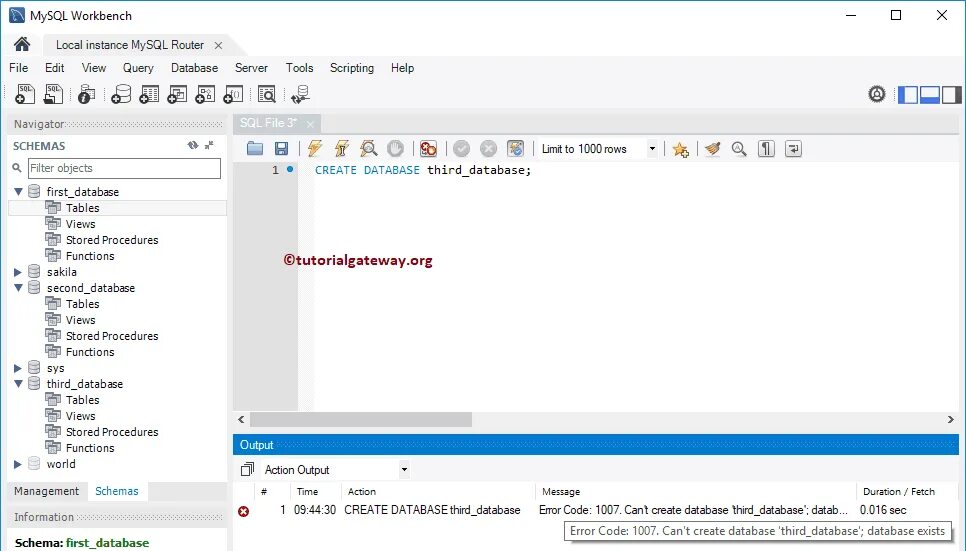Run EXPLAIN on the statement icon

(x=368, y=149)
